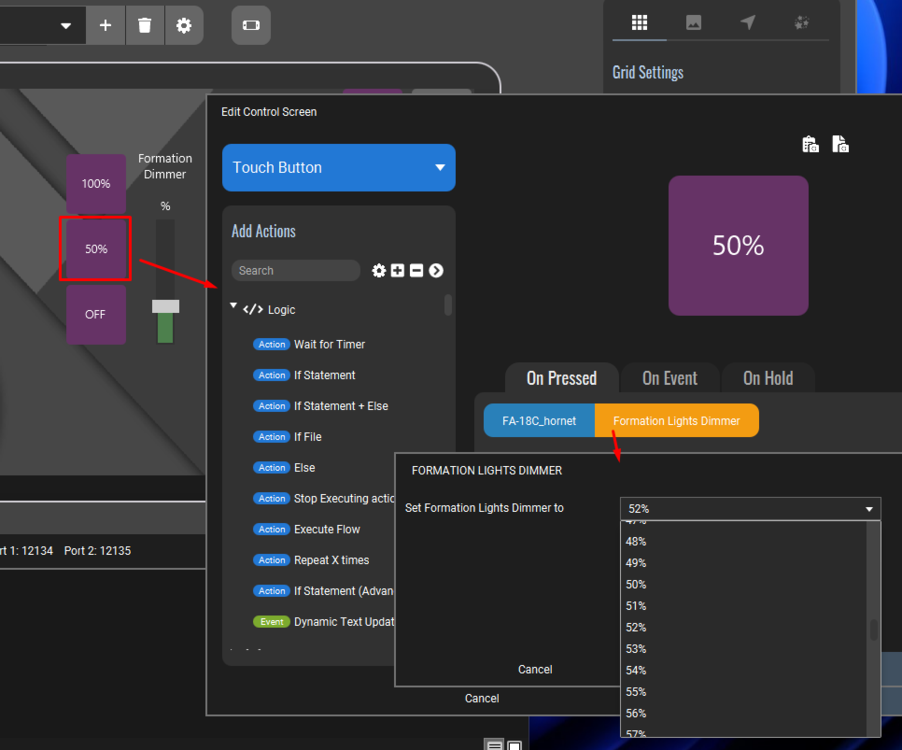The width and height of the screenshot is (902, 750).
Task: Switch to the image tab icon
Action: click(693, 23)
